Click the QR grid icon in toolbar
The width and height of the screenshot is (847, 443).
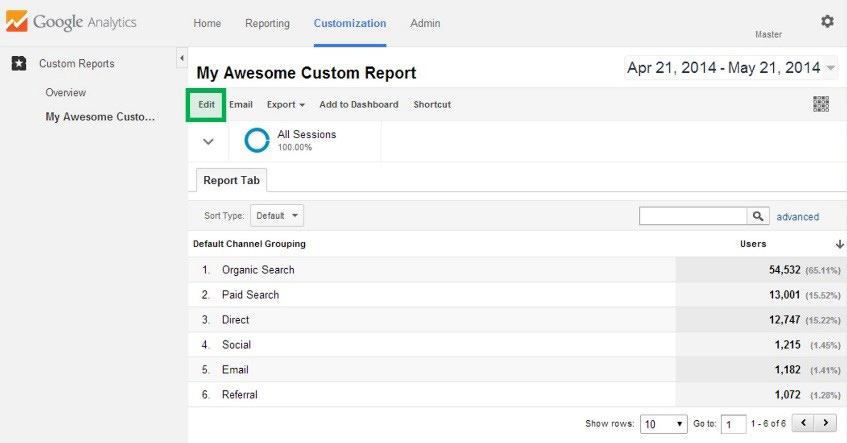pos(821,104)
